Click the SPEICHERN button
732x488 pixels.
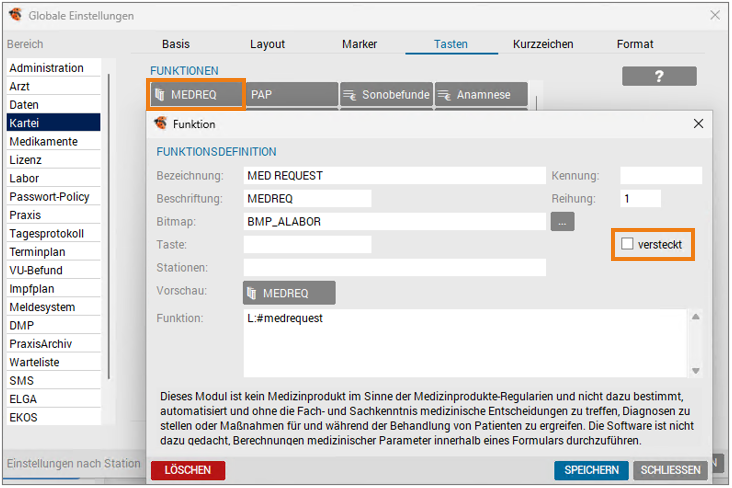click(x=591, y=470)
